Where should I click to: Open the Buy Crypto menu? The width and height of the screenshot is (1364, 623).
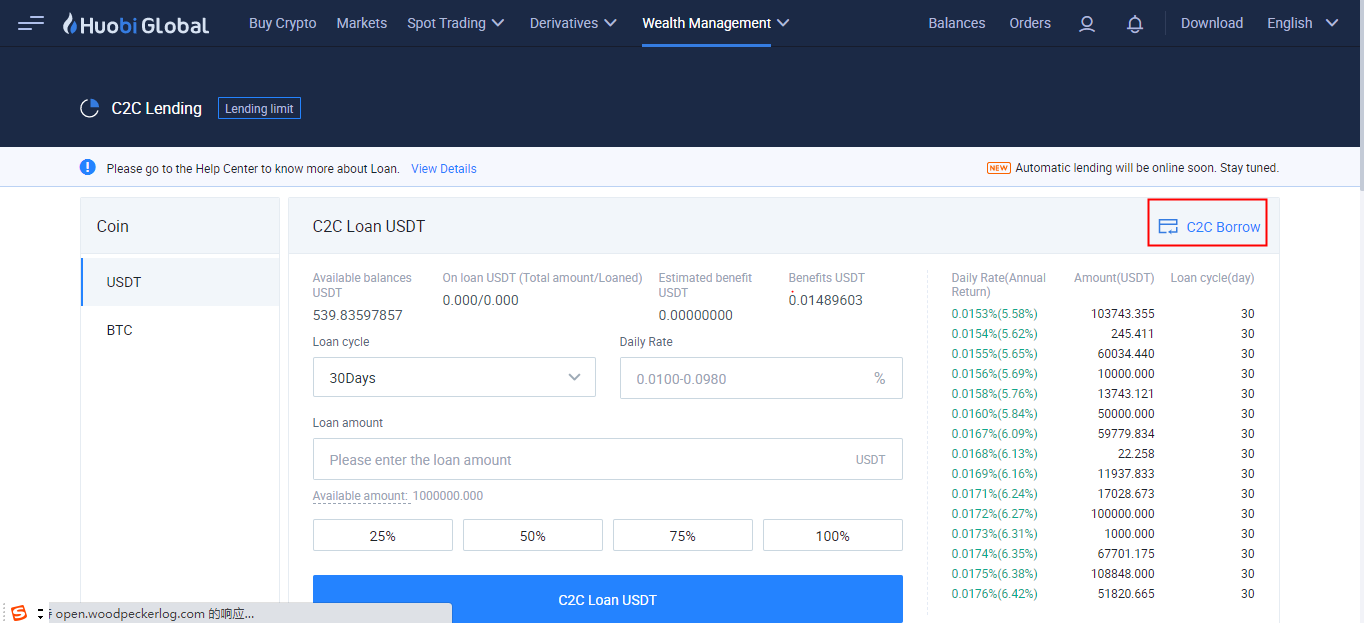[283, 23]
